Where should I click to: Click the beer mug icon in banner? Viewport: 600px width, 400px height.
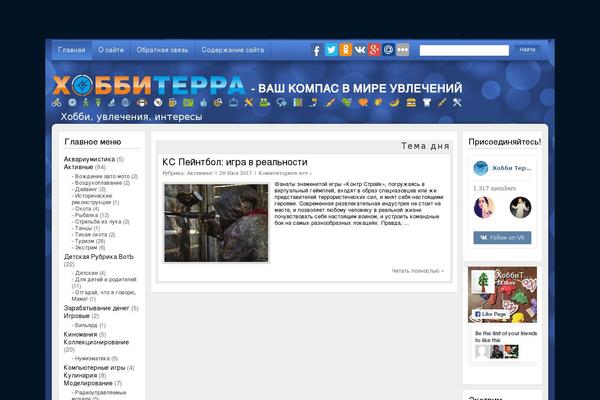coord(172,103)
